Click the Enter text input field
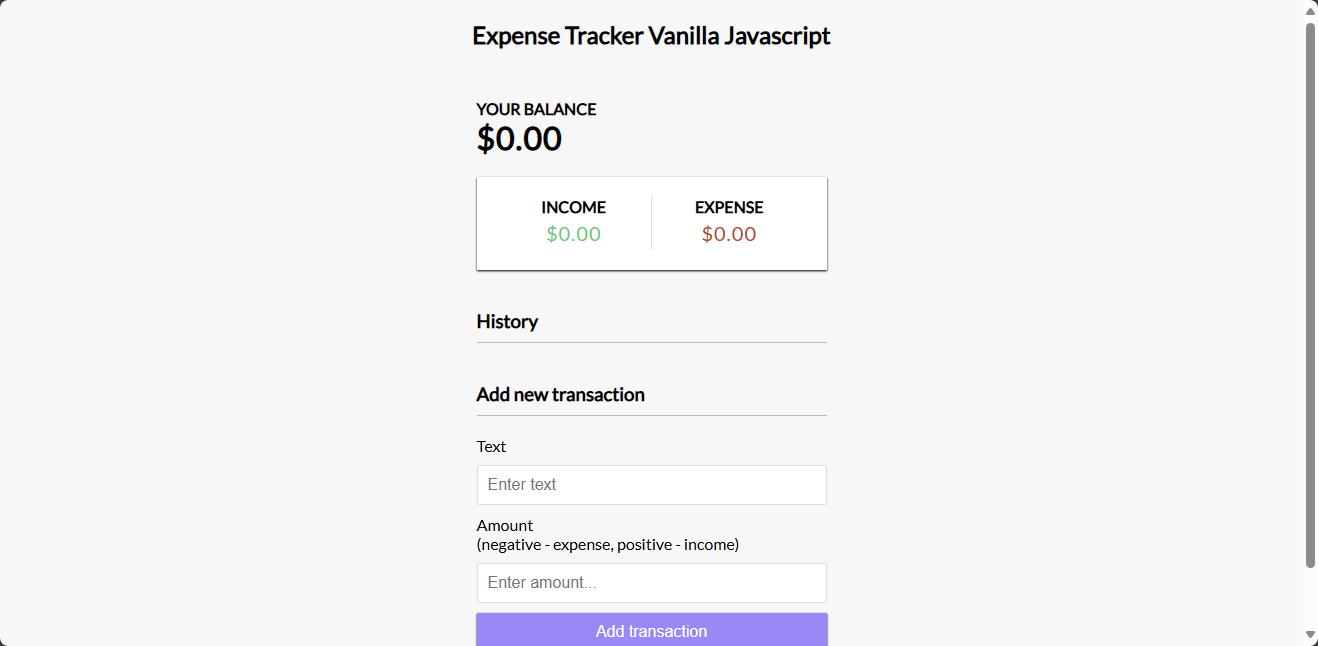 tap(652, 485)
